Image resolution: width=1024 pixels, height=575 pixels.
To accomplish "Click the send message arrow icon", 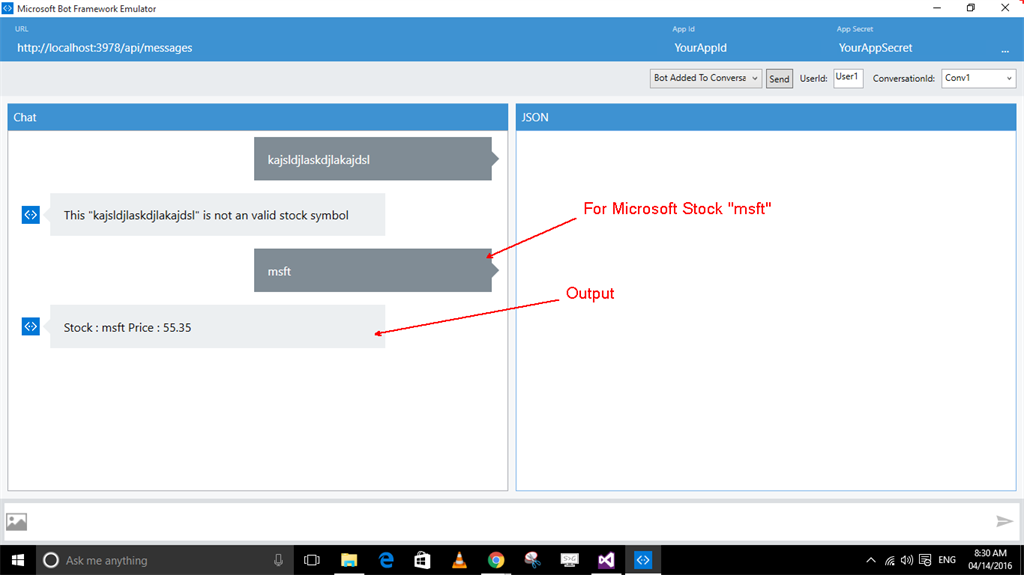I will pos(1004,521).
